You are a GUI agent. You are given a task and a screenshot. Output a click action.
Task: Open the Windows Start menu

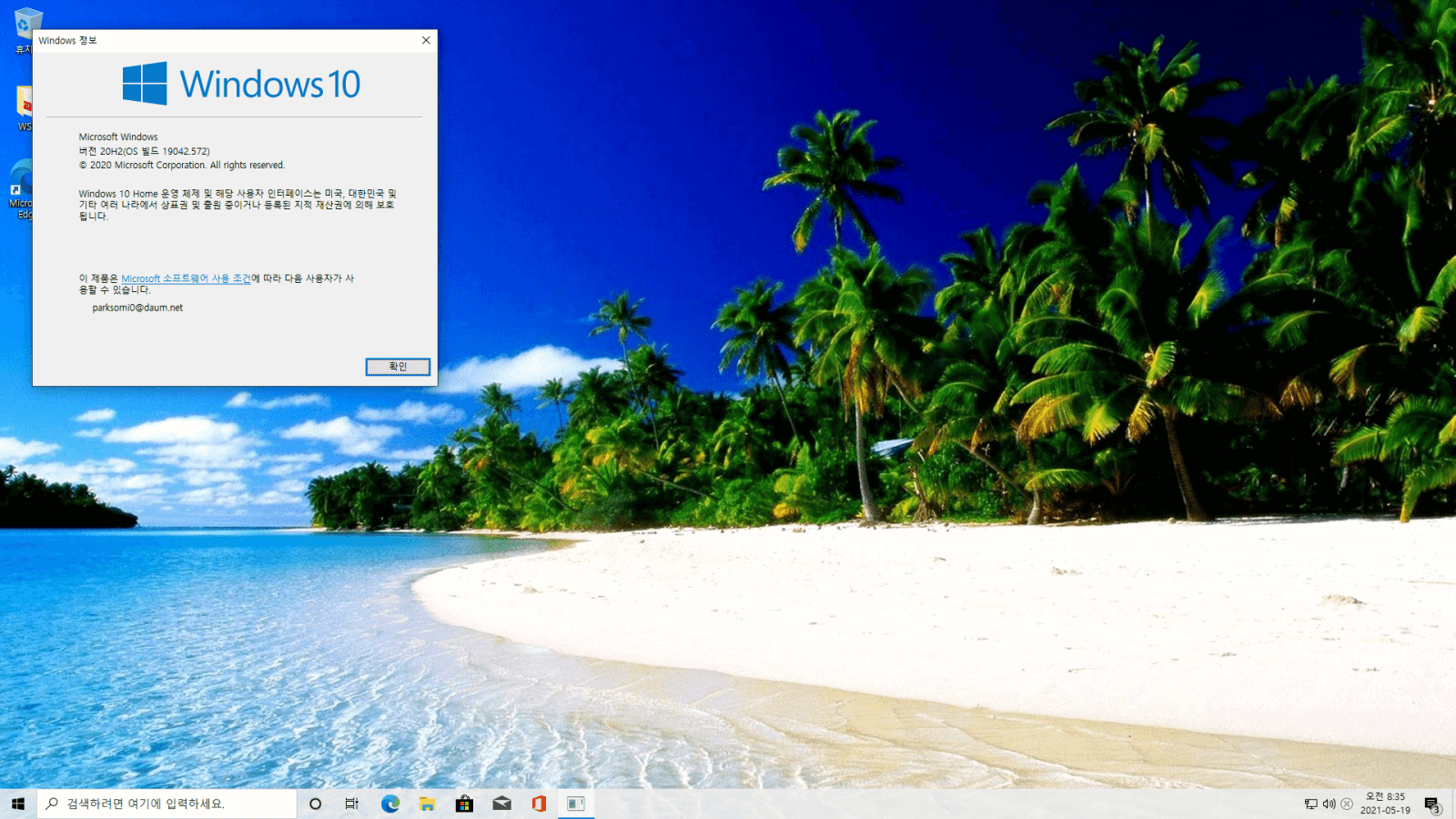(18, 804)
